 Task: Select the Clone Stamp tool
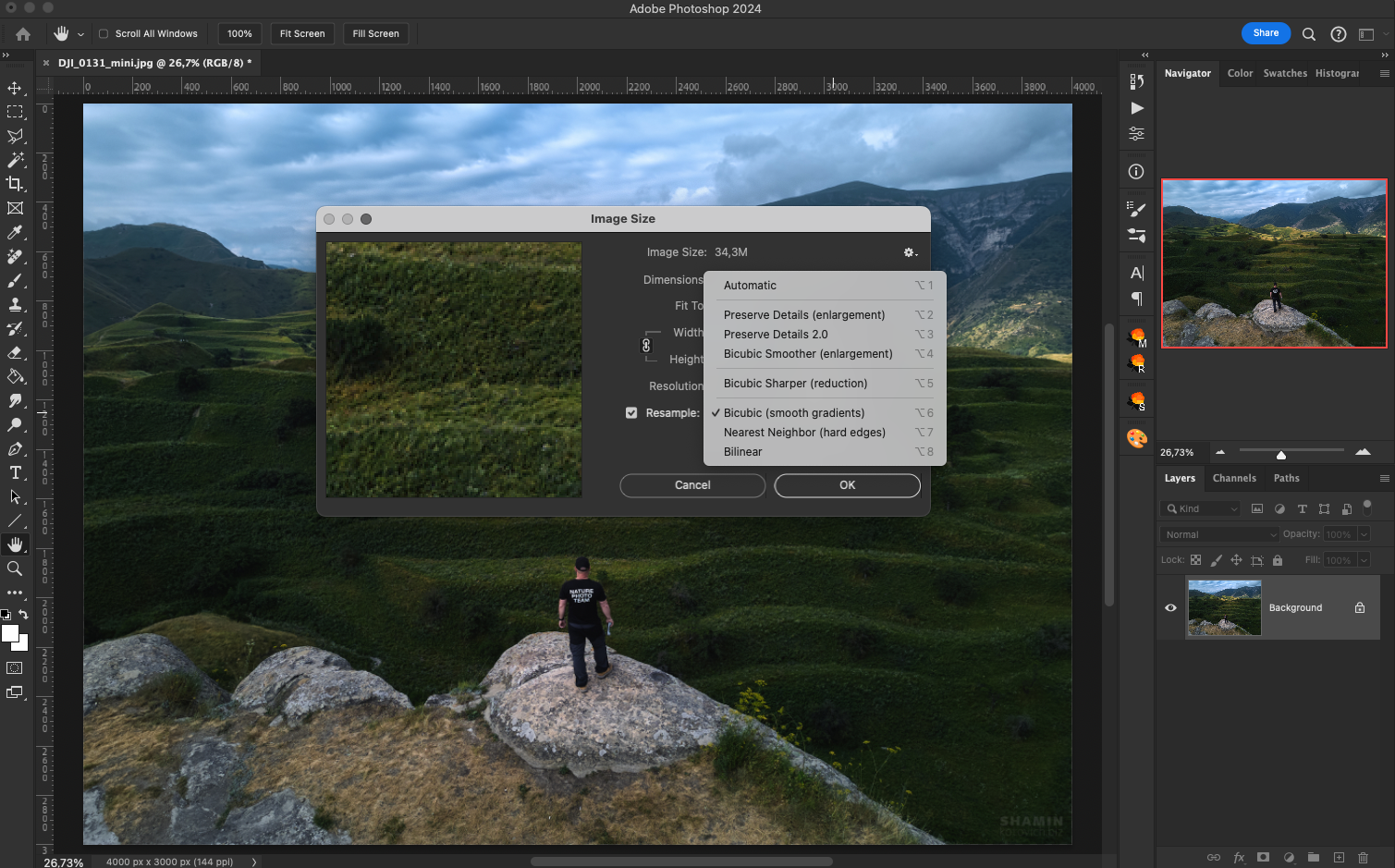[x=15, y=304]
